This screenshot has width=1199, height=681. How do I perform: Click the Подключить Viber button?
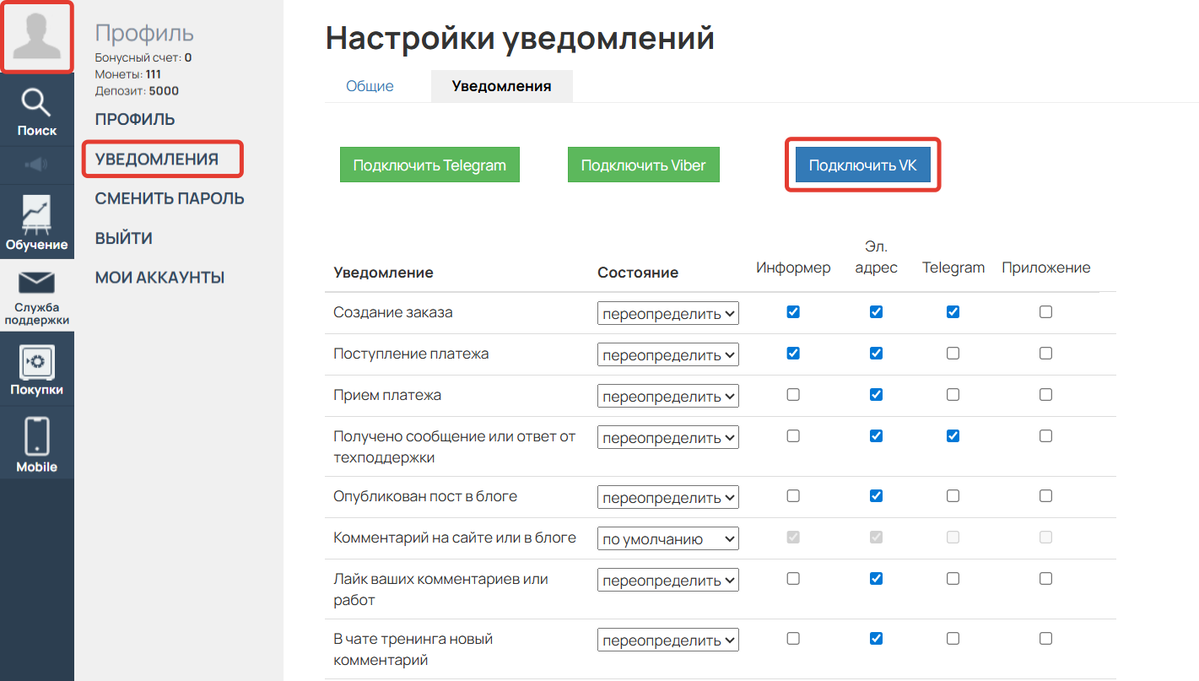(x=643, y=164)
